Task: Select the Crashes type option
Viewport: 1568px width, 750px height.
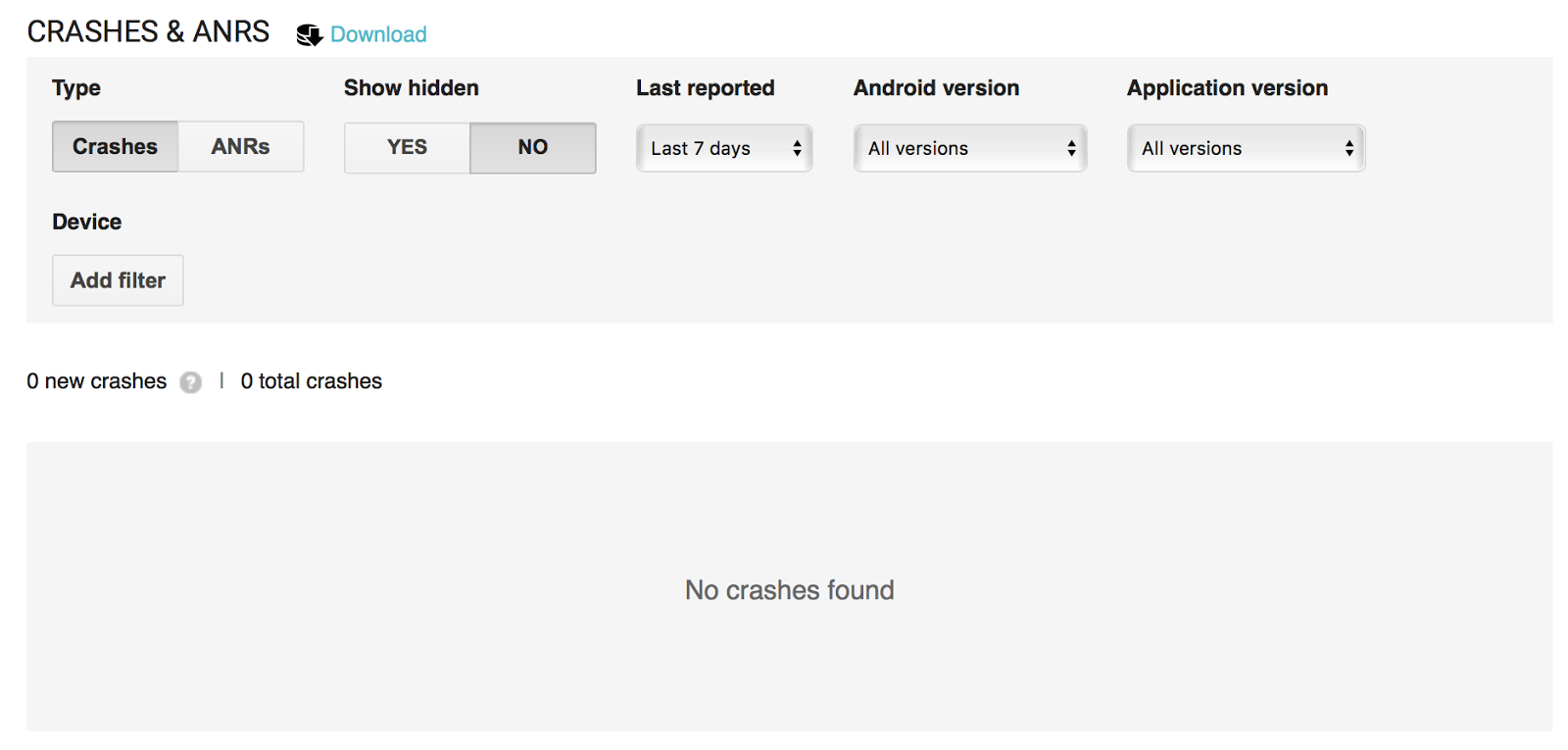Action: (x=115, y=147)
